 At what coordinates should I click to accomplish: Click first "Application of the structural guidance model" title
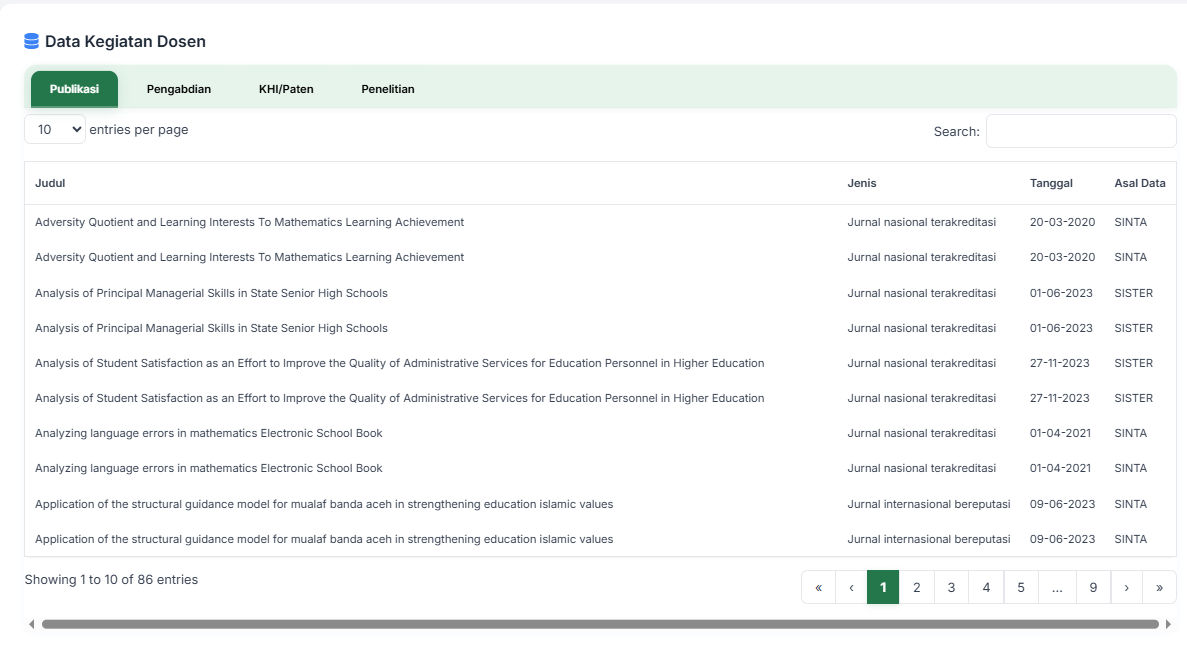[324, 504]
